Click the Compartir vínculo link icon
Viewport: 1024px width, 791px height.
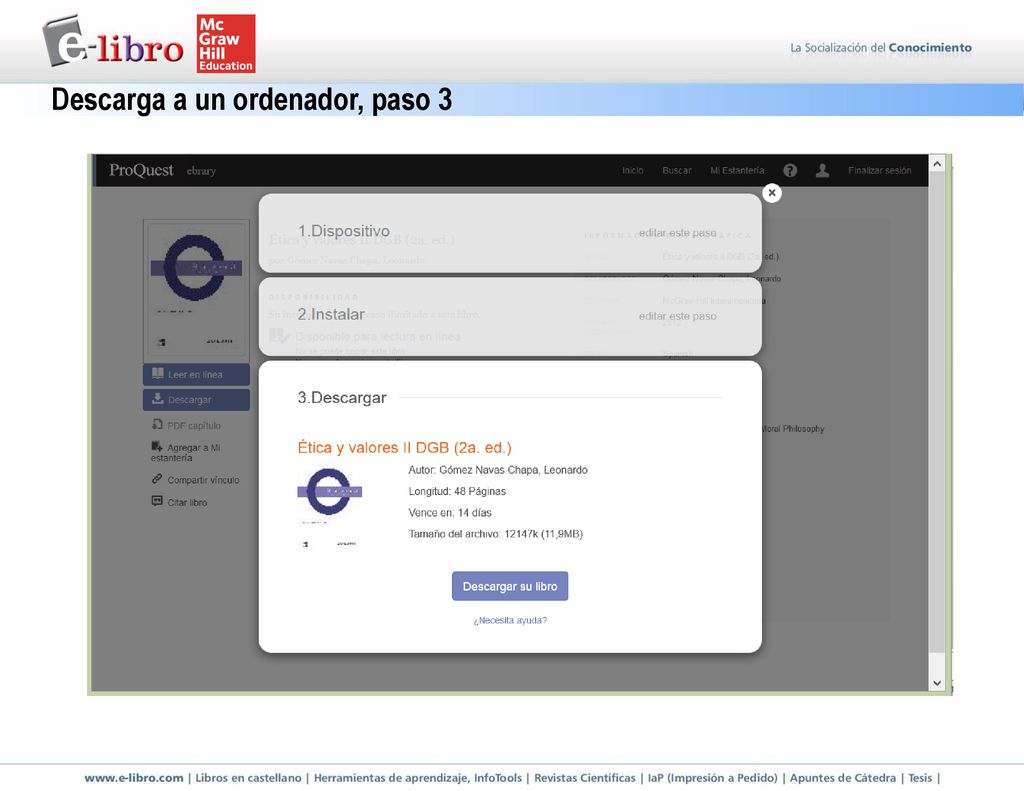tap(157, 479)
